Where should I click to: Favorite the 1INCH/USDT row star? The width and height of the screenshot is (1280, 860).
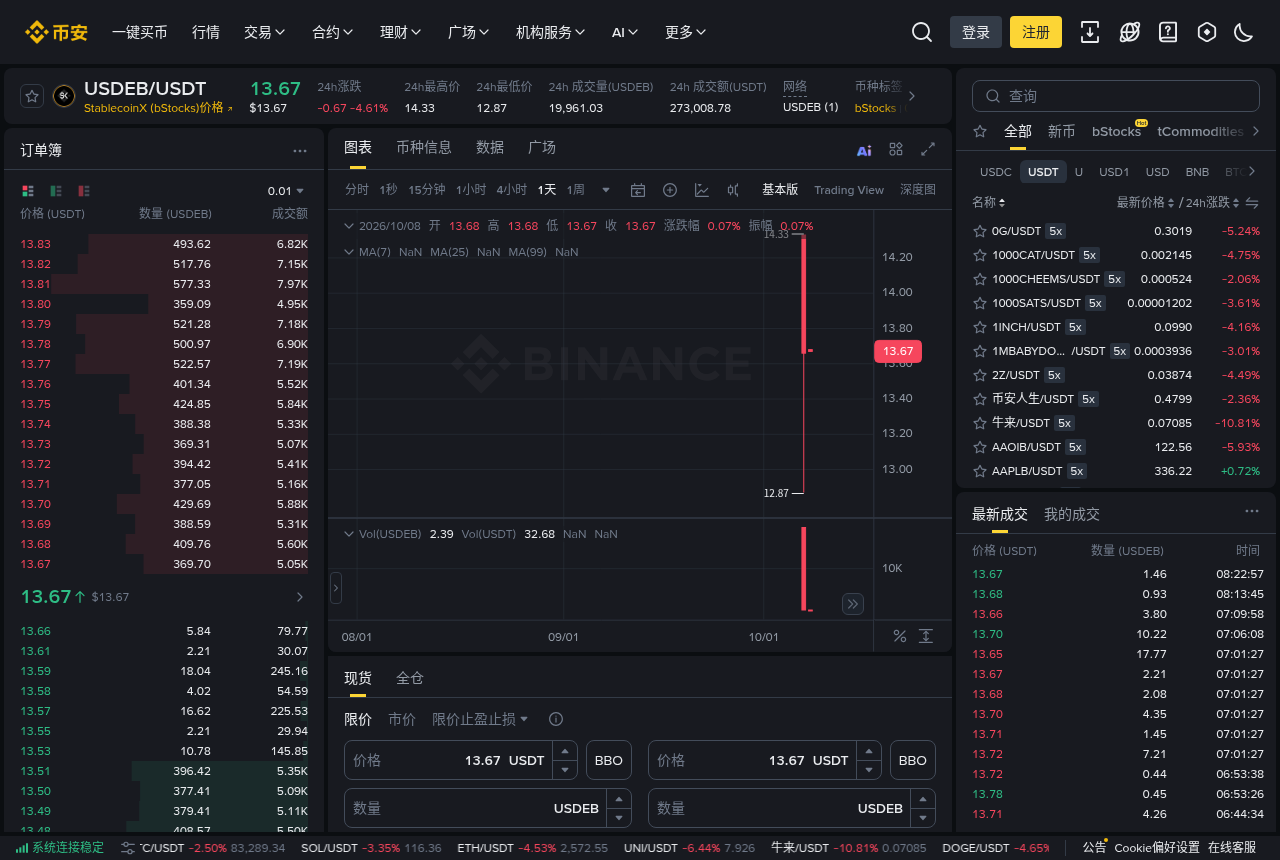tap(980, 327)
